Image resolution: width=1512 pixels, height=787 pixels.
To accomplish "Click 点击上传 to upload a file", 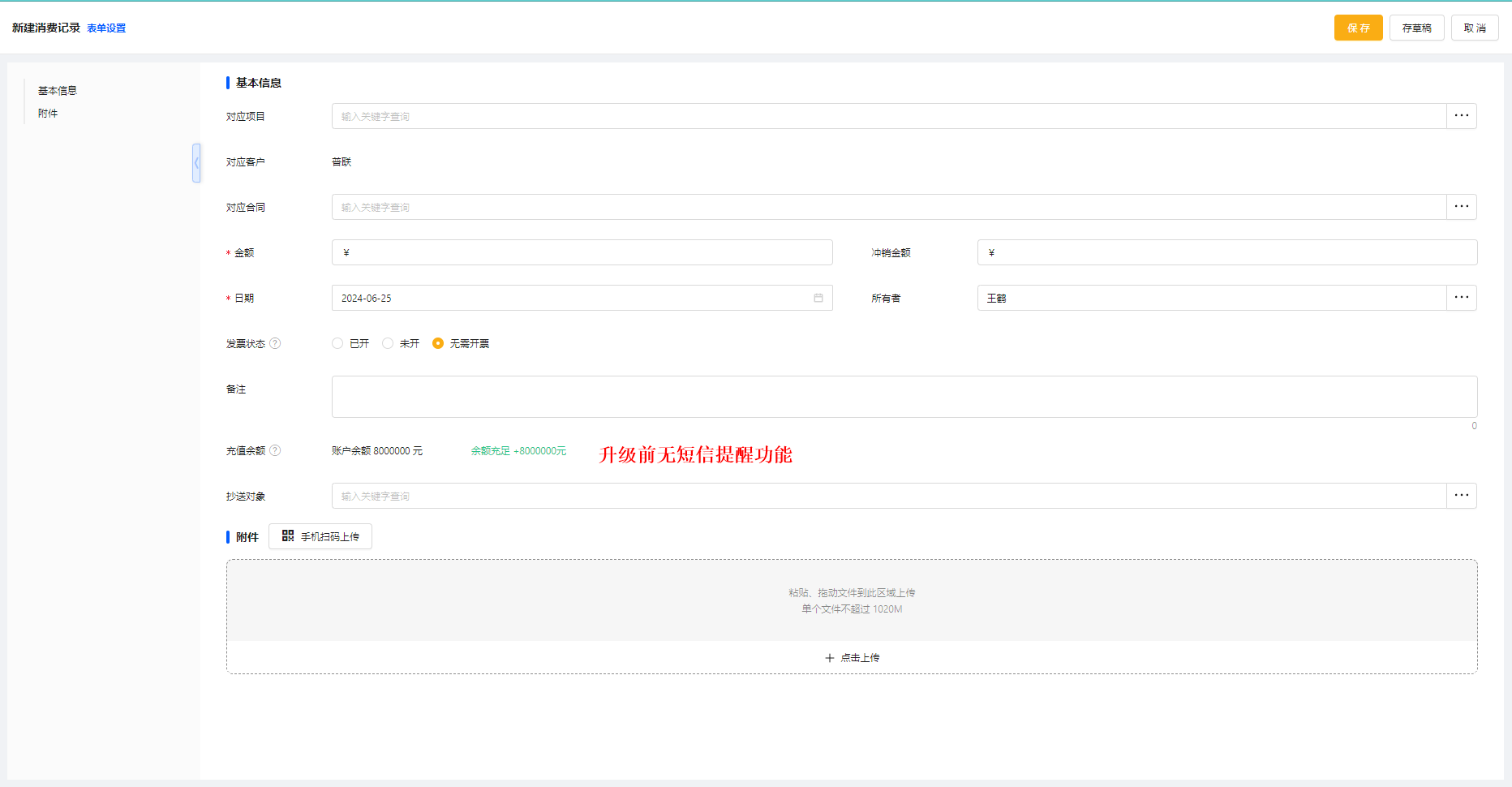I will point(852,658).
